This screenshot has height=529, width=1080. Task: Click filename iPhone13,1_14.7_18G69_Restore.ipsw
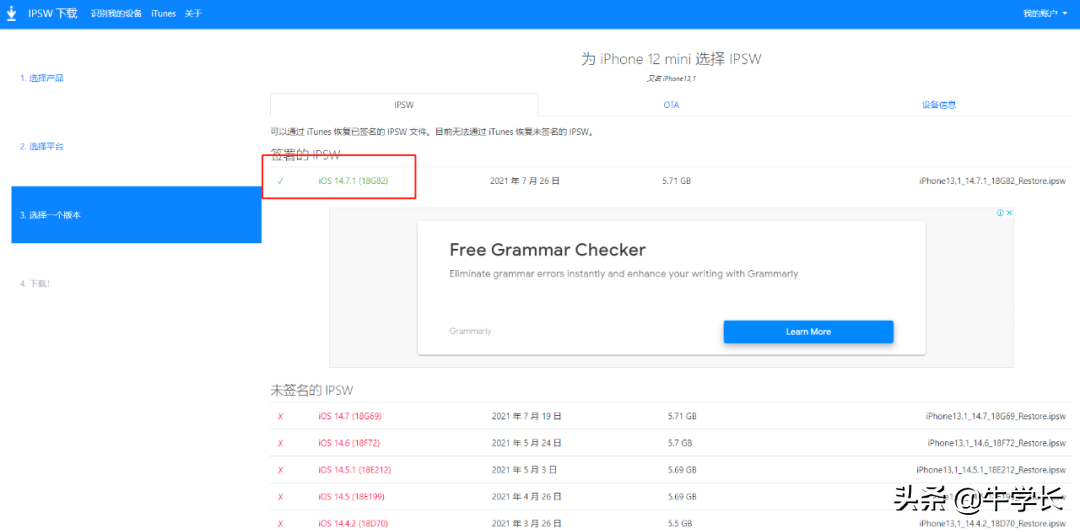coord(996,416)
